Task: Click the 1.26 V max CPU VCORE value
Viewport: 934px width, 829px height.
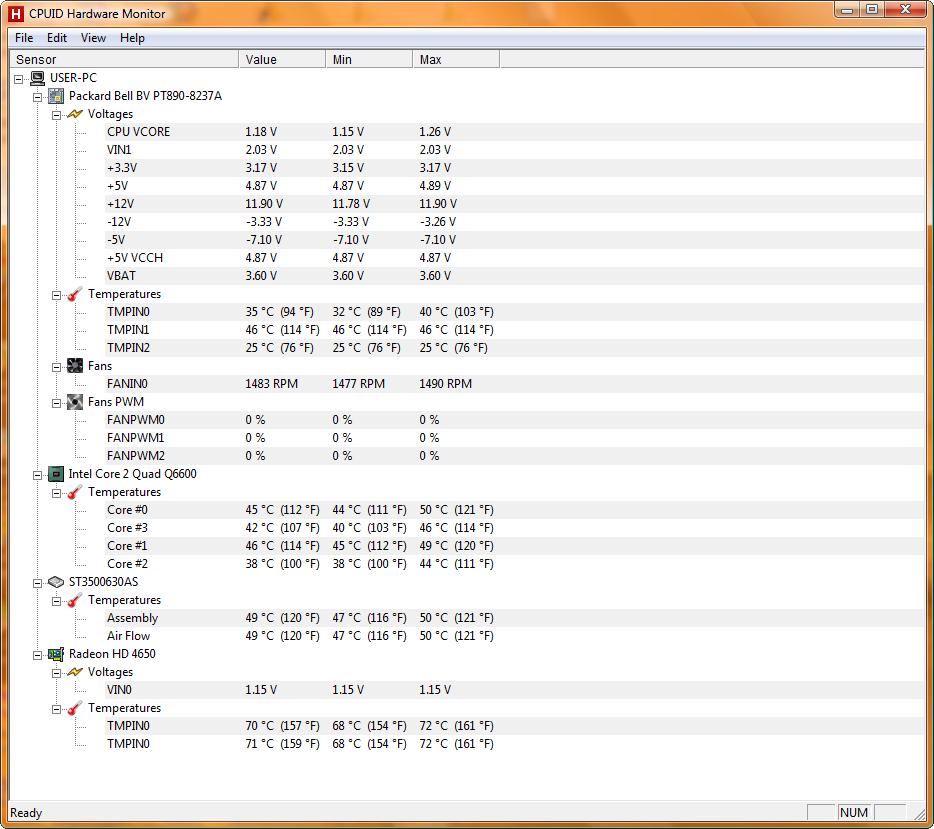Action: (x=435, y=132)
